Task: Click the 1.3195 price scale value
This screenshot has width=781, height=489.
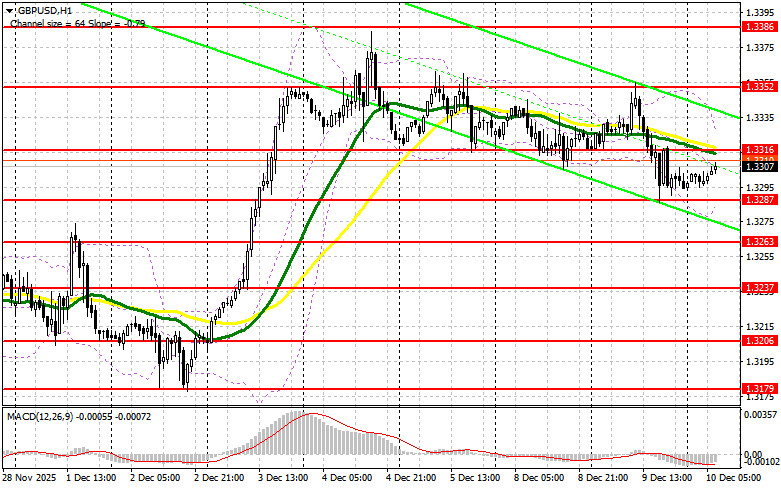Action: (760, 362)
